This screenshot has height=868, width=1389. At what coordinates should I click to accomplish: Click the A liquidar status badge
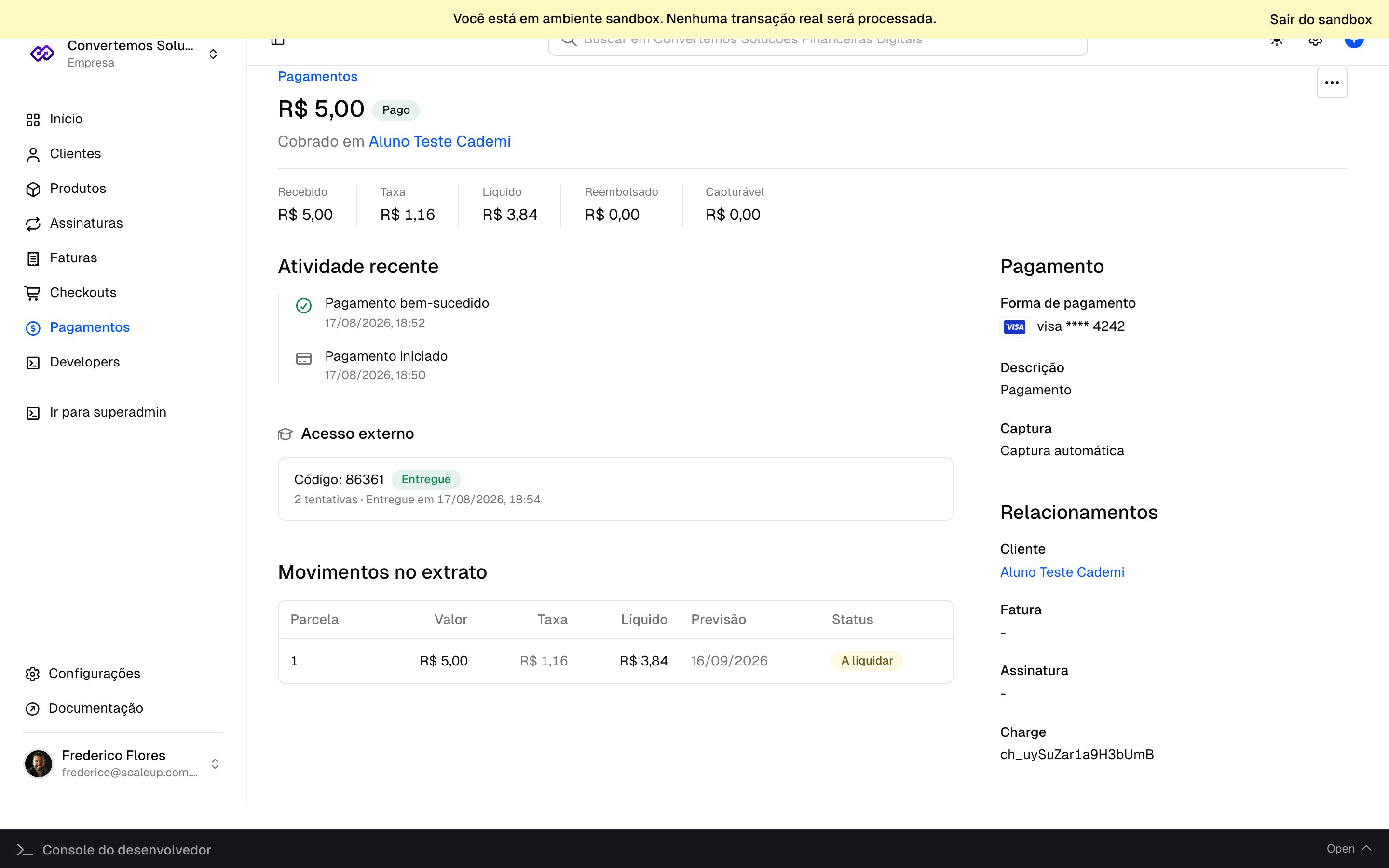click(x=867, y=661)
